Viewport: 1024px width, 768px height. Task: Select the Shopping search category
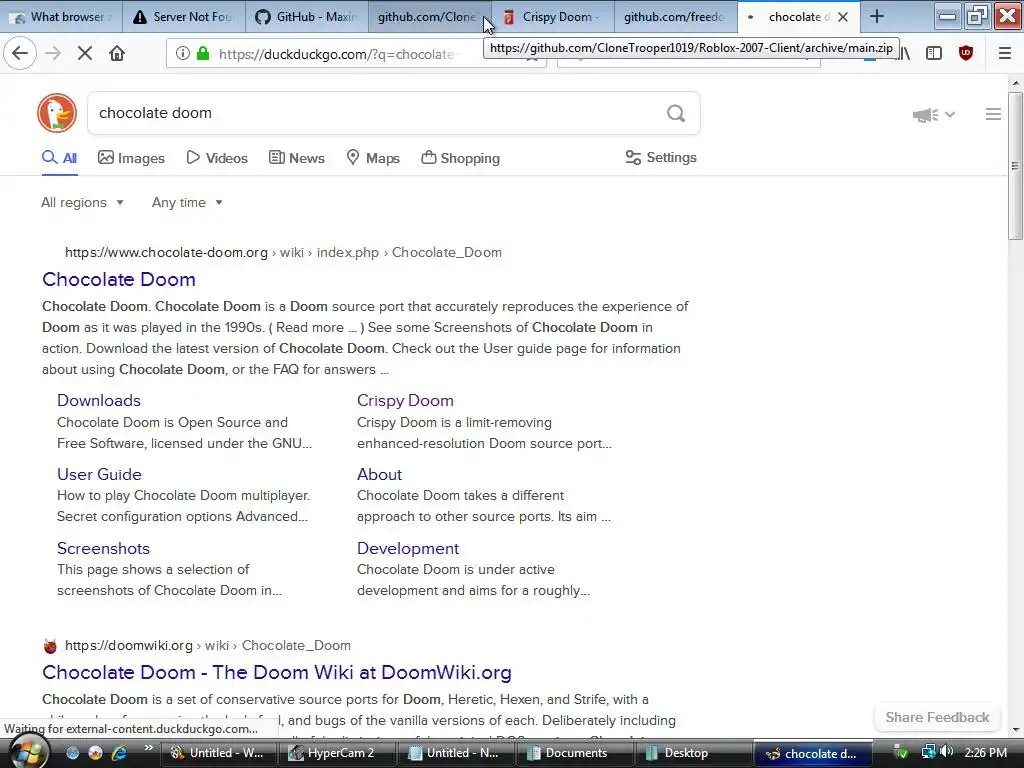pos(460,158)
